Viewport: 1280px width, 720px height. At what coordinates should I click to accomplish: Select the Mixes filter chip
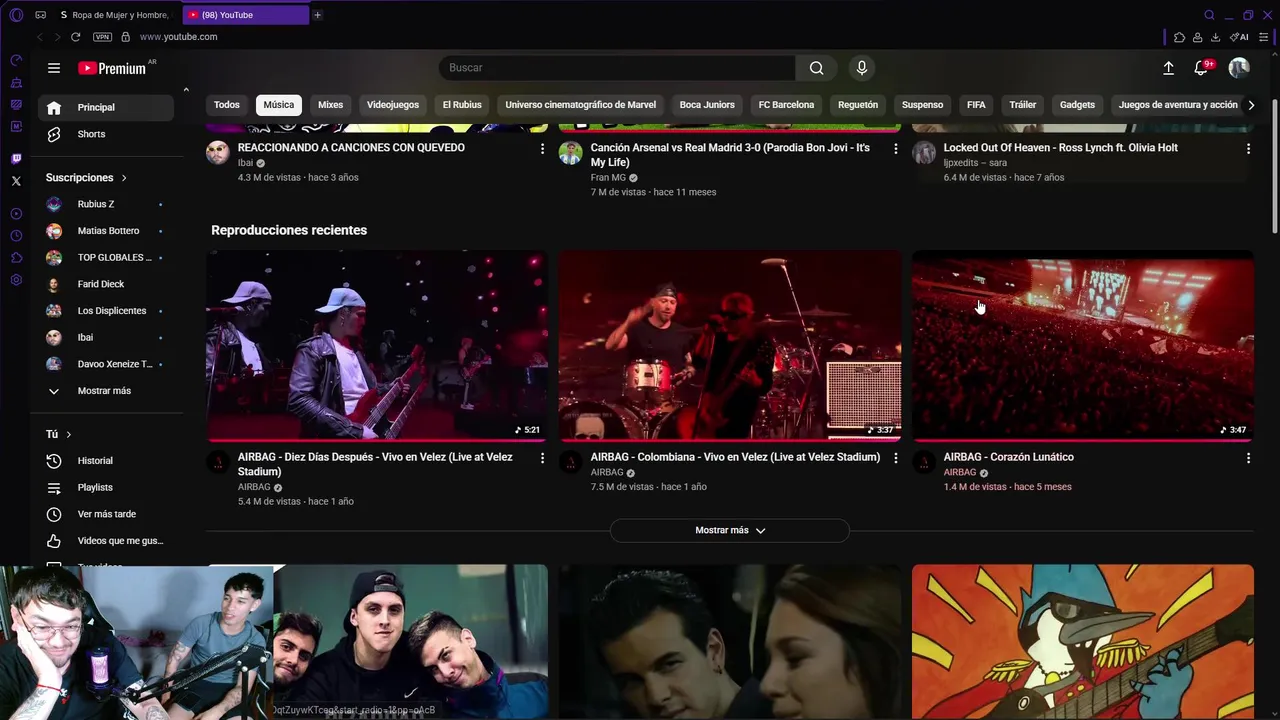[331, 105]
